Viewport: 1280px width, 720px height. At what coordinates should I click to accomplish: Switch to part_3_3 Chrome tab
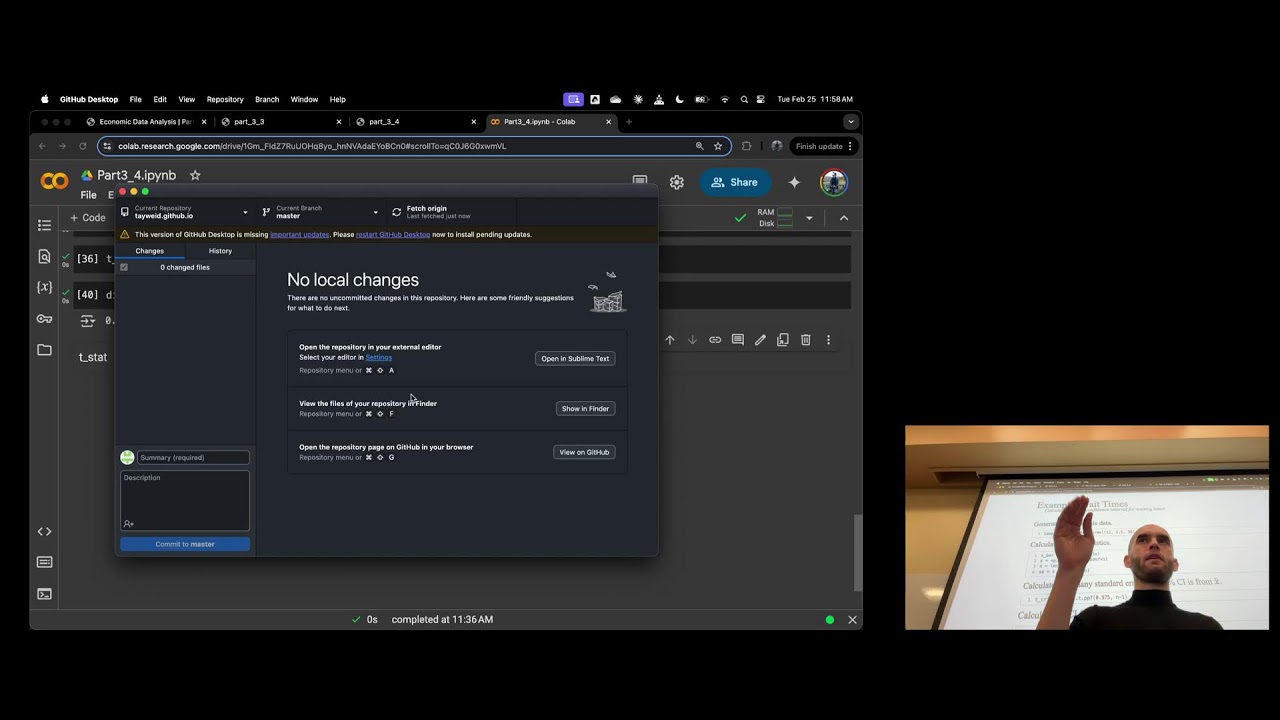click(x=279, y=122)
